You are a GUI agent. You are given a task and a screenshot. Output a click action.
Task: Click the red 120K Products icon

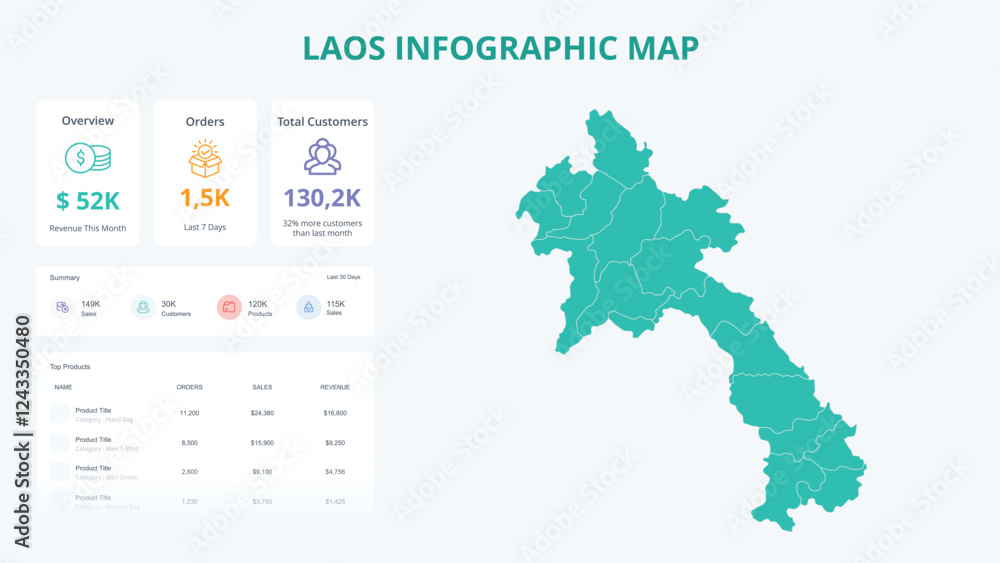click(x=229, y=307)
